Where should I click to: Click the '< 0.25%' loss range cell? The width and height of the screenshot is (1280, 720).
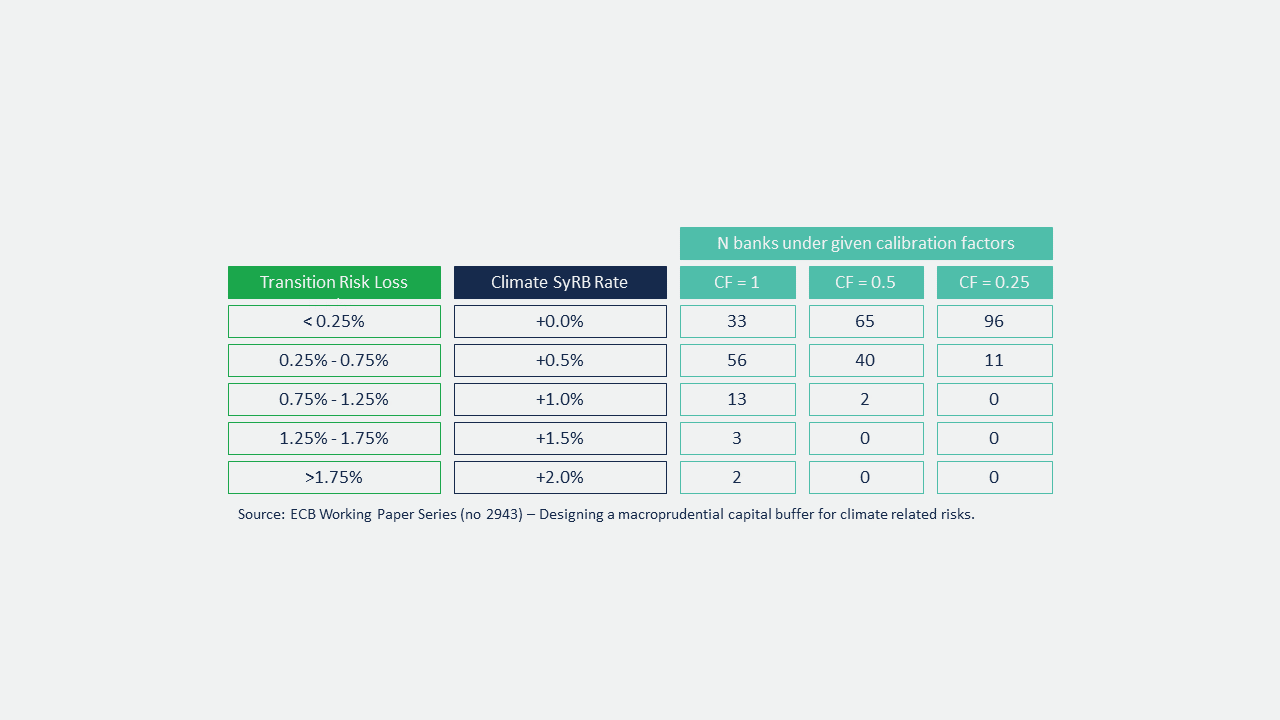334,321
